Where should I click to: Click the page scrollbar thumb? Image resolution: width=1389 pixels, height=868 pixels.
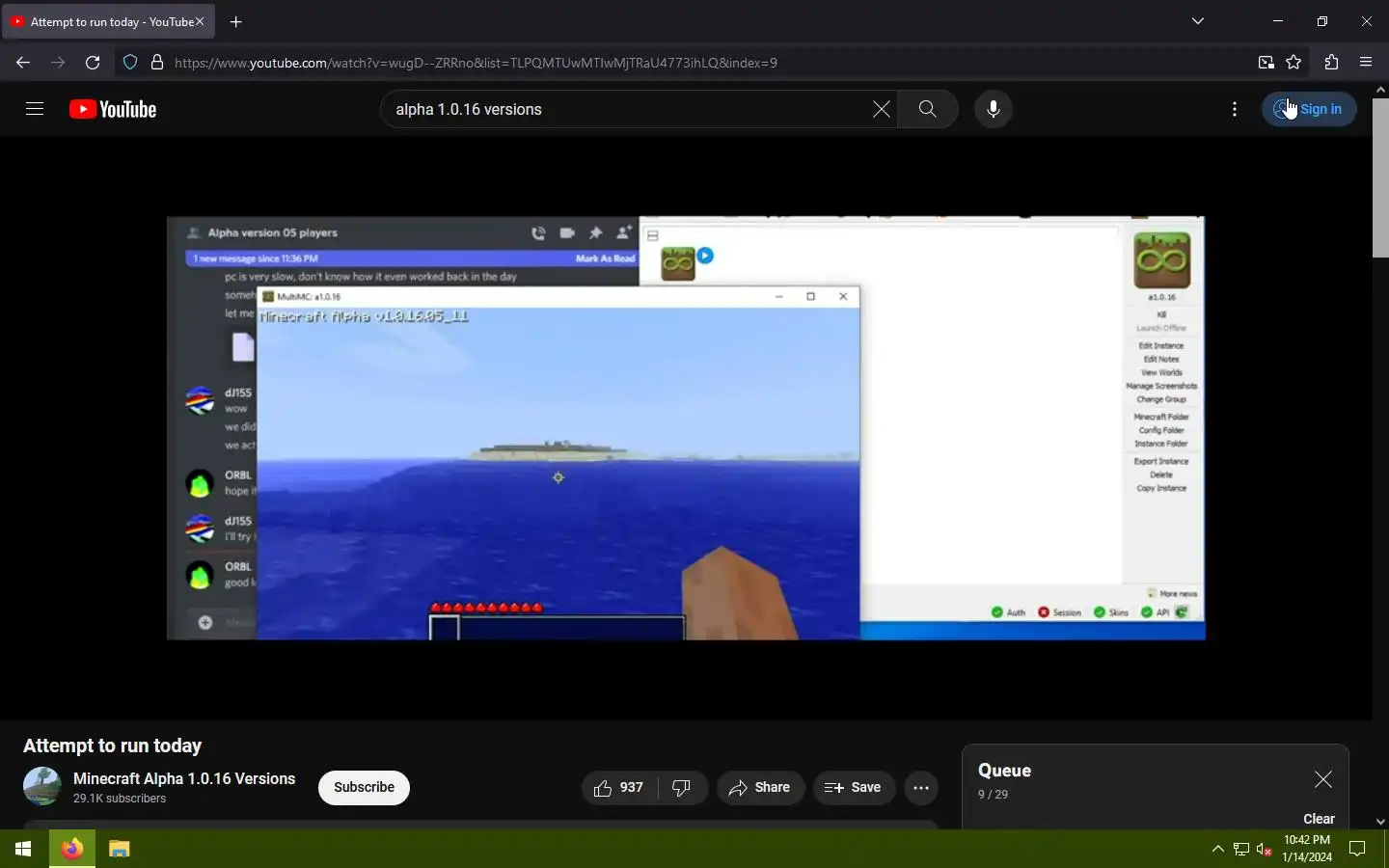[1380, 177]
